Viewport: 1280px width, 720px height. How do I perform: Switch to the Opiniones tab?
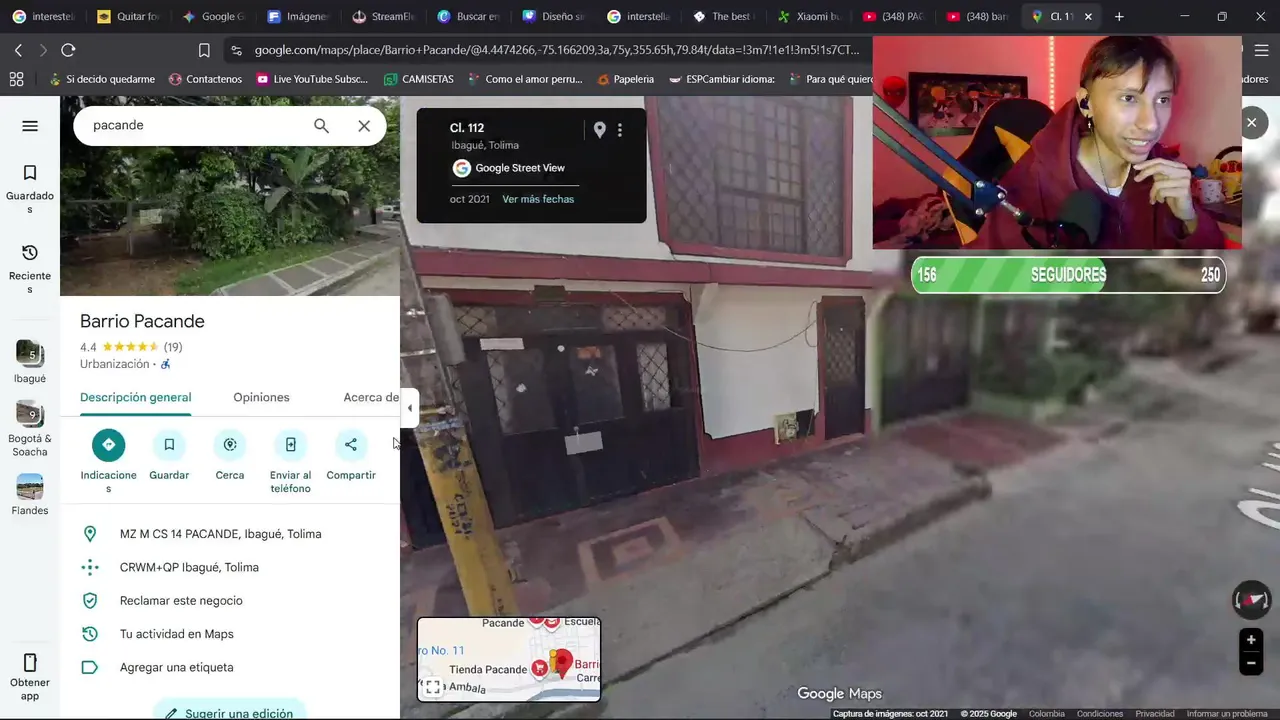point(261,398)
